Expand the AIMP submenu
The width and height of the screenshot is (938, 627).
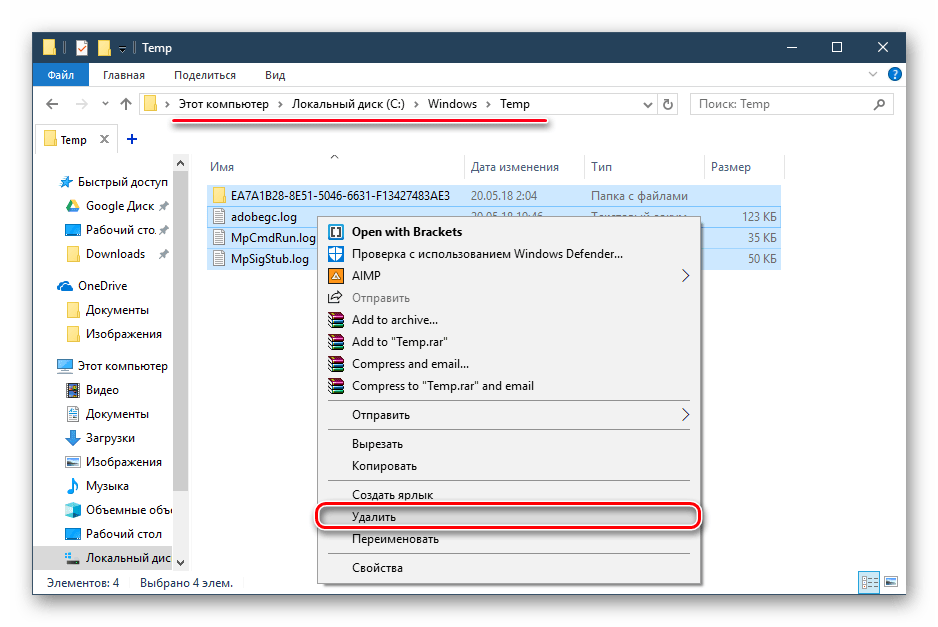tap(685, 276)
